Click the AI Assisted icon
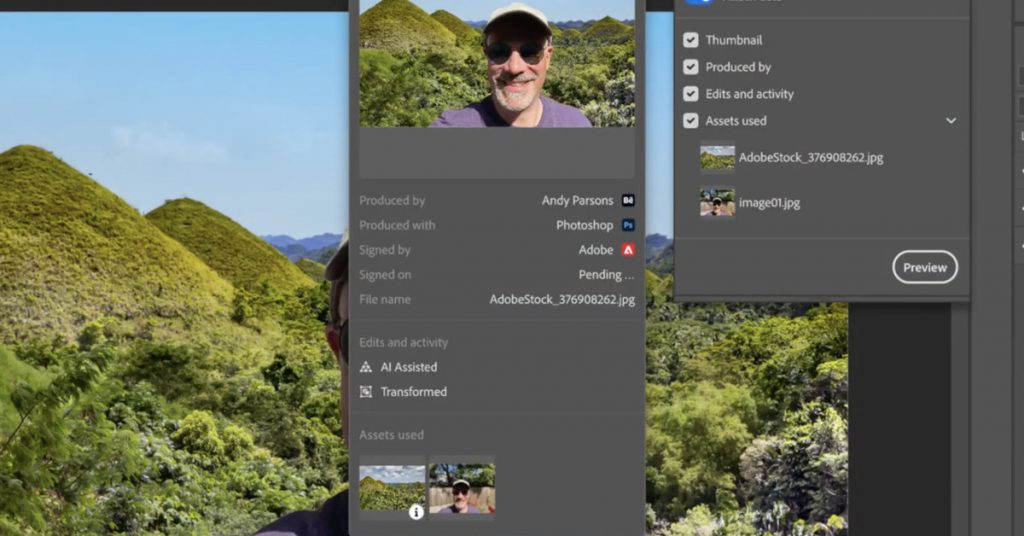The image size is (1024, 536). pos(366,367)
